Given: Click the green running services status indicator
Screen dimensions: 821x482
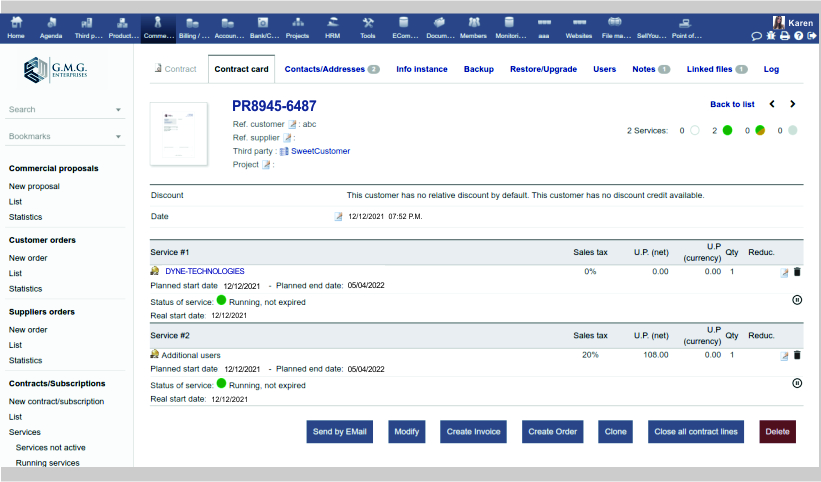Looking at the screenshot, I should (x=728, y=130).
